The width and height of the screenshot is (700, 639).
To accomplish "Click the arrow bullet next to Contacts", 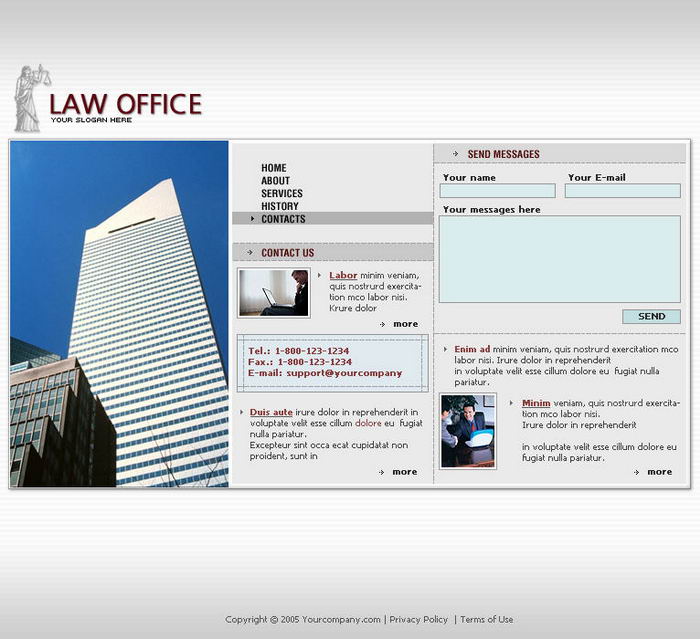I will click(x=252, y=219).
